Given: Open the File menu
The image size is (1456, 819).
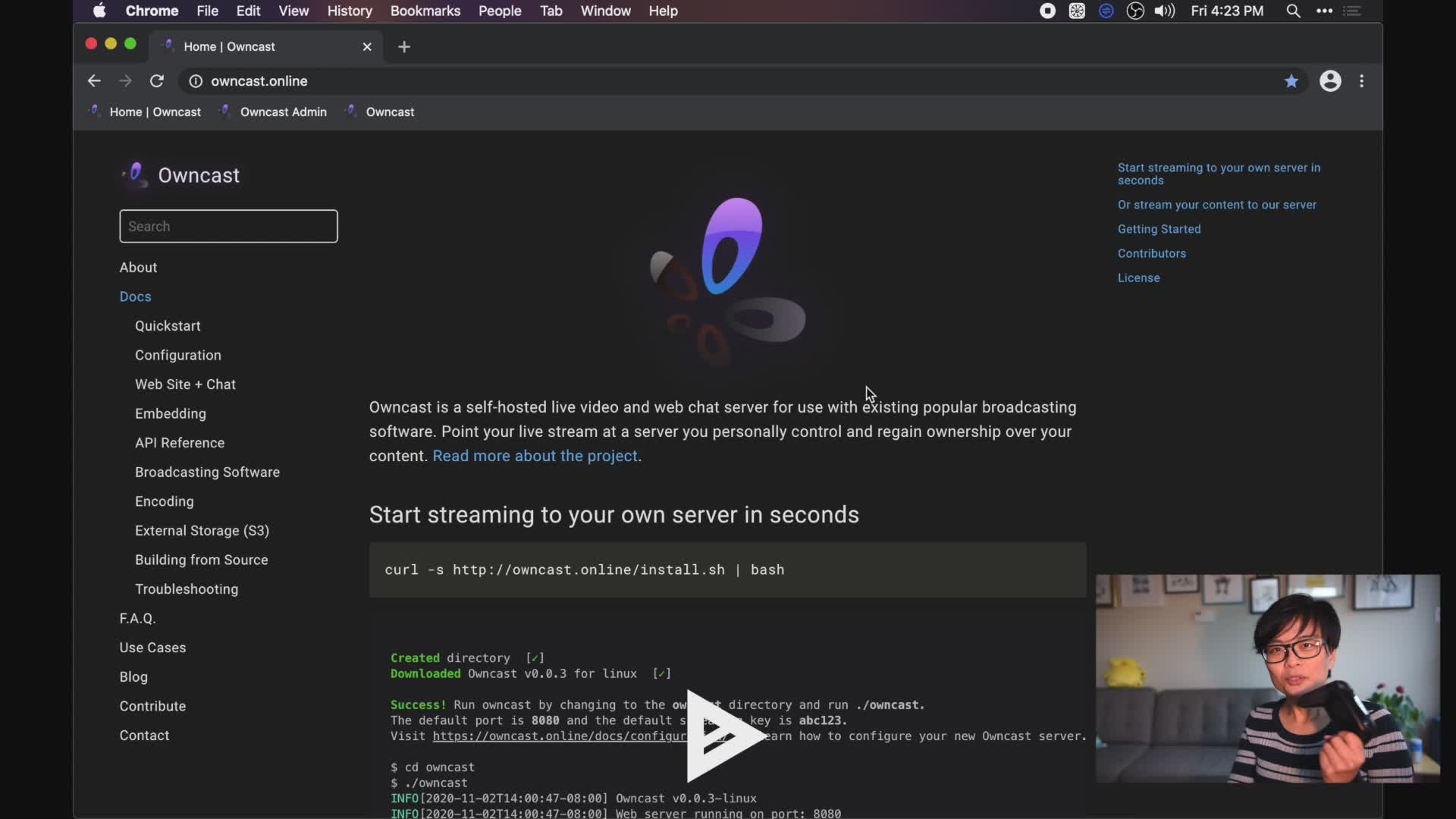Looking at the screenshot, I should [207, 11].
